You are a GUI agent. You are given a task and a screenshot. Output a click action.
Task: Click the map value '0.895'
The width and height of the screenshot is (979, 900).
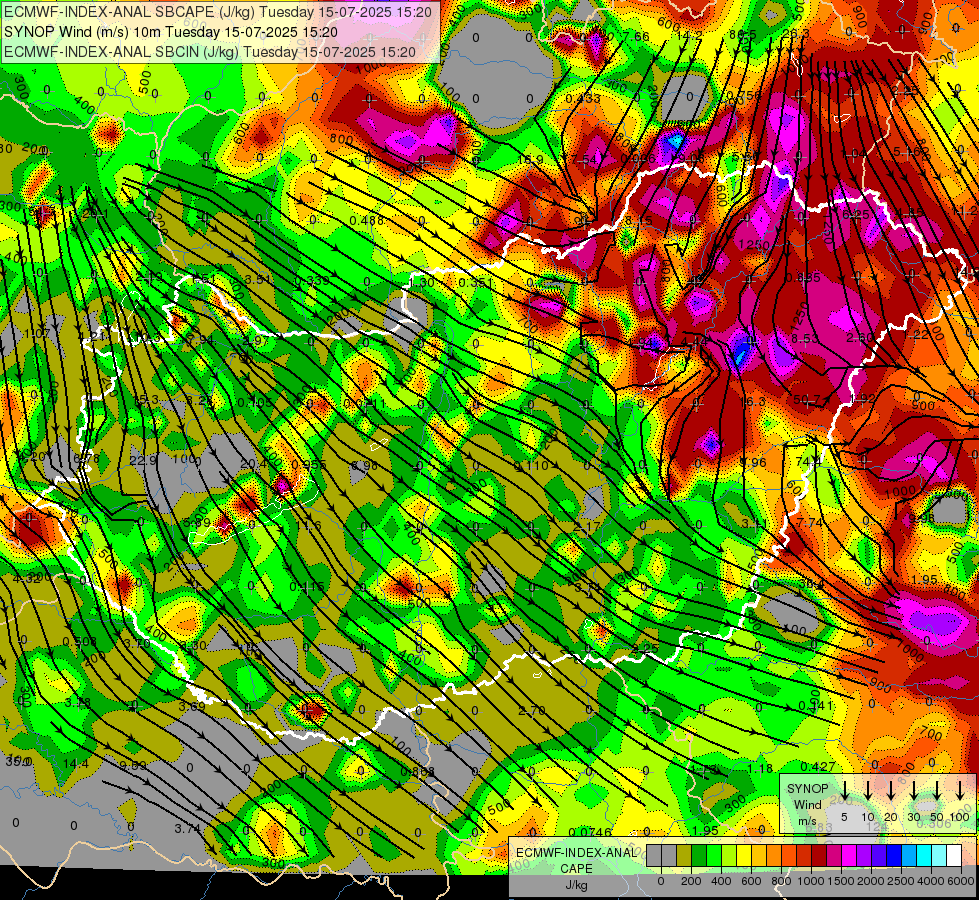point(803,277)
